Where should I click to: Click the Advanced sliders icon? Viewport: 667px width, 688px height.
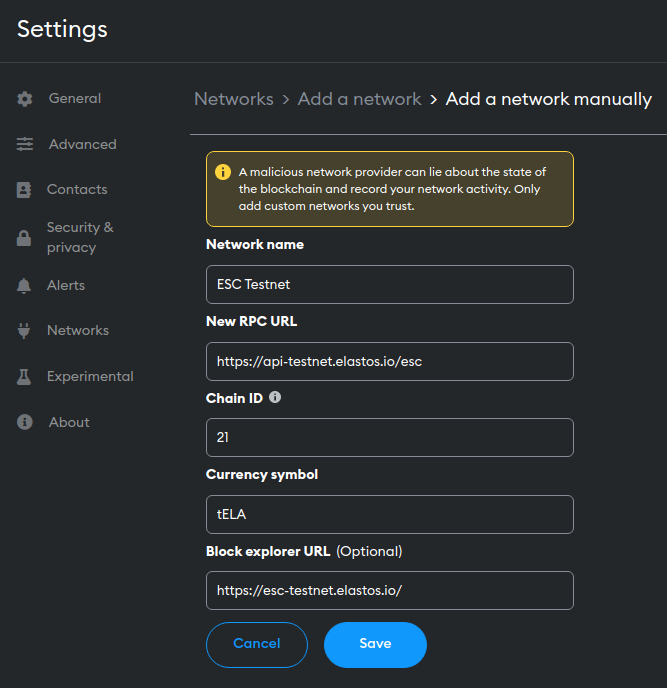(25, 144)
